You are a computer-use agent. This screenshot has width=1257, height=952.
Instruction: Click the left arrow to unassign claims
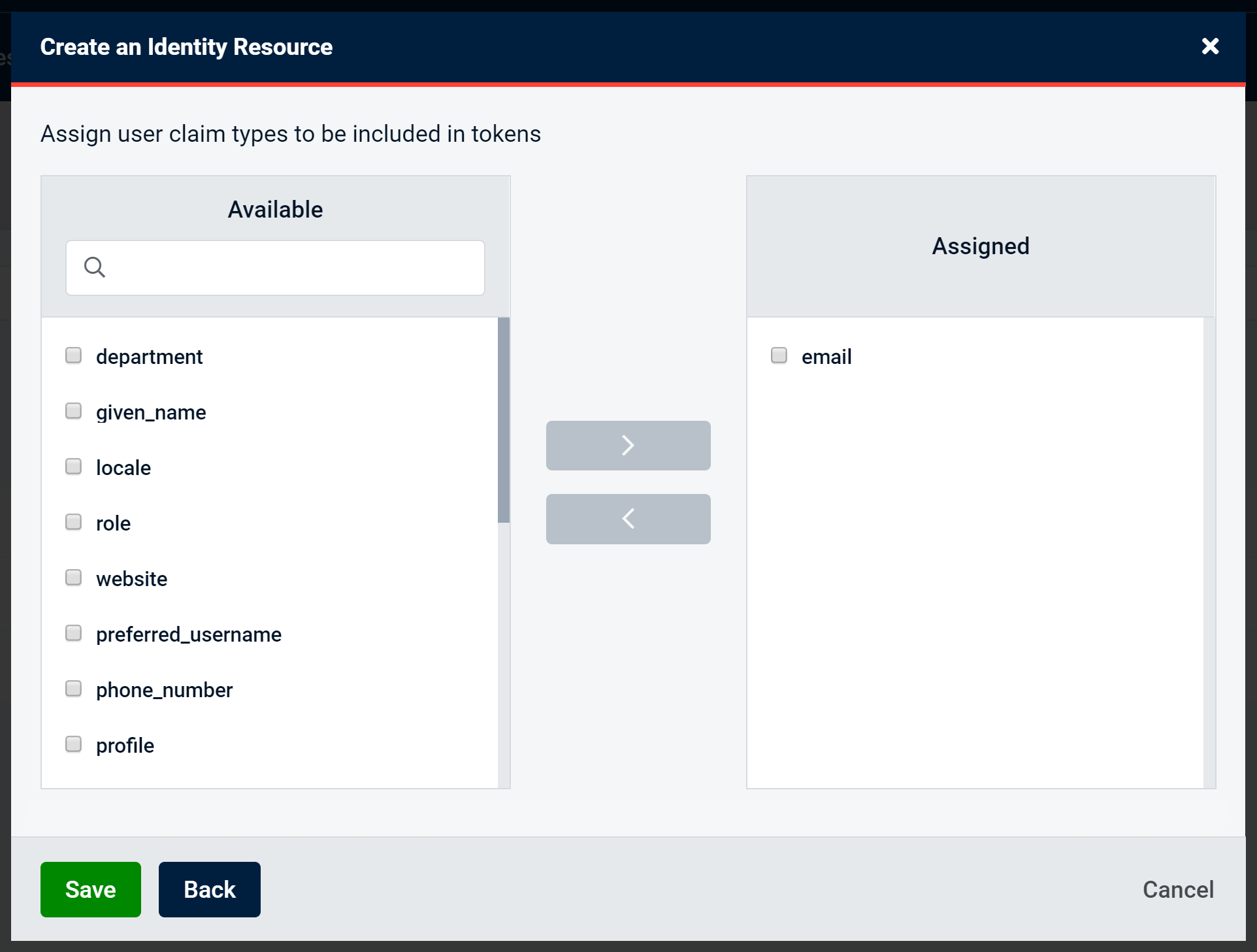click(628, 518)
